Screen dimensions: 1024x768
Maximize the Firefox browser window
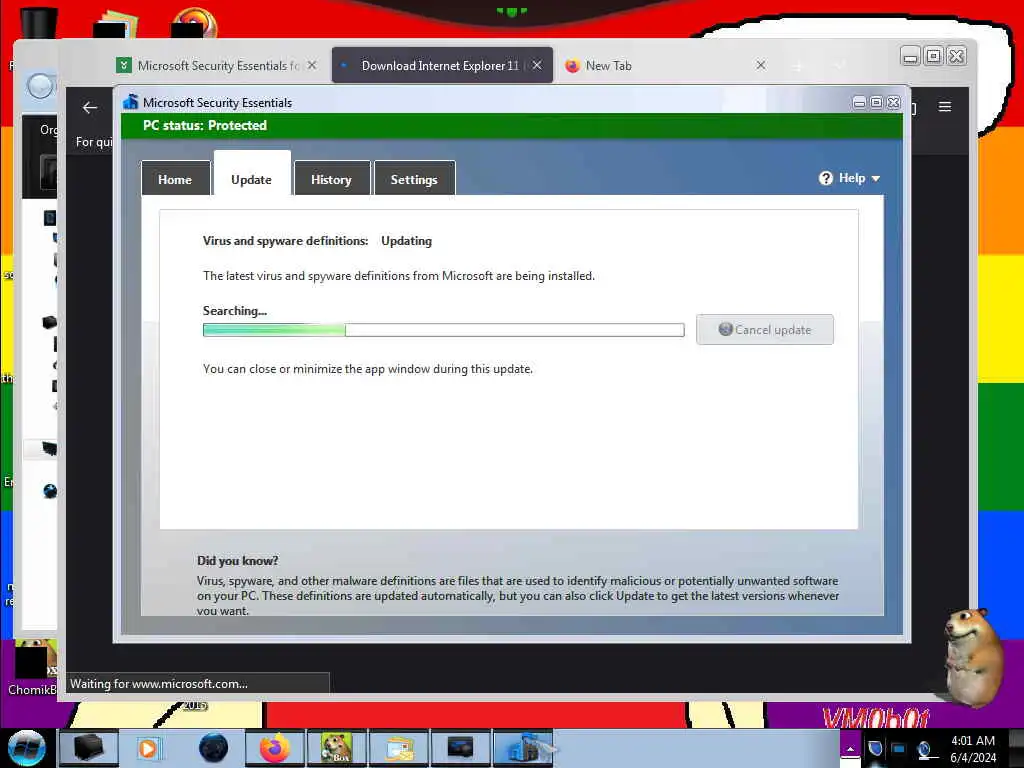point(933,57)
